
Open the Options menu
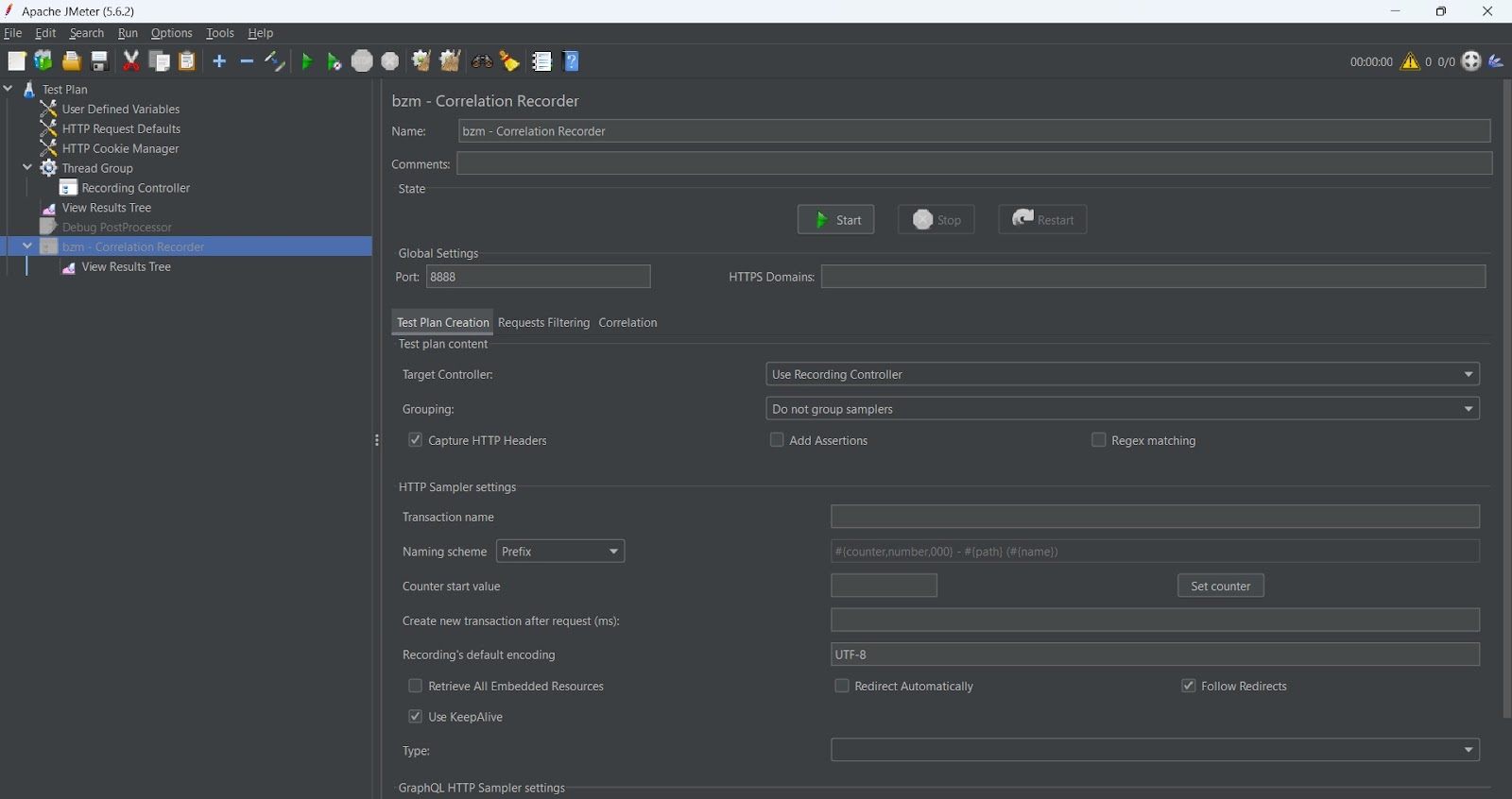[171, 33]
